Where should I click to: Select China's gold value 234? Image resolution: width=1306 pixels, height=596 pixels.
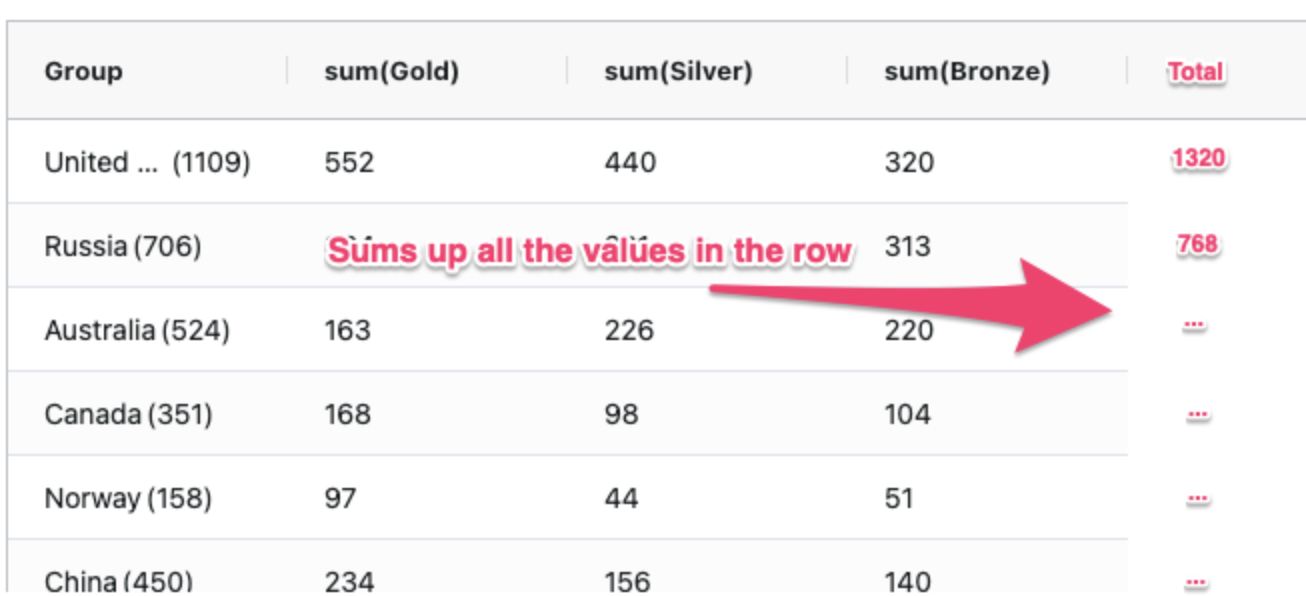coord(349,580)
